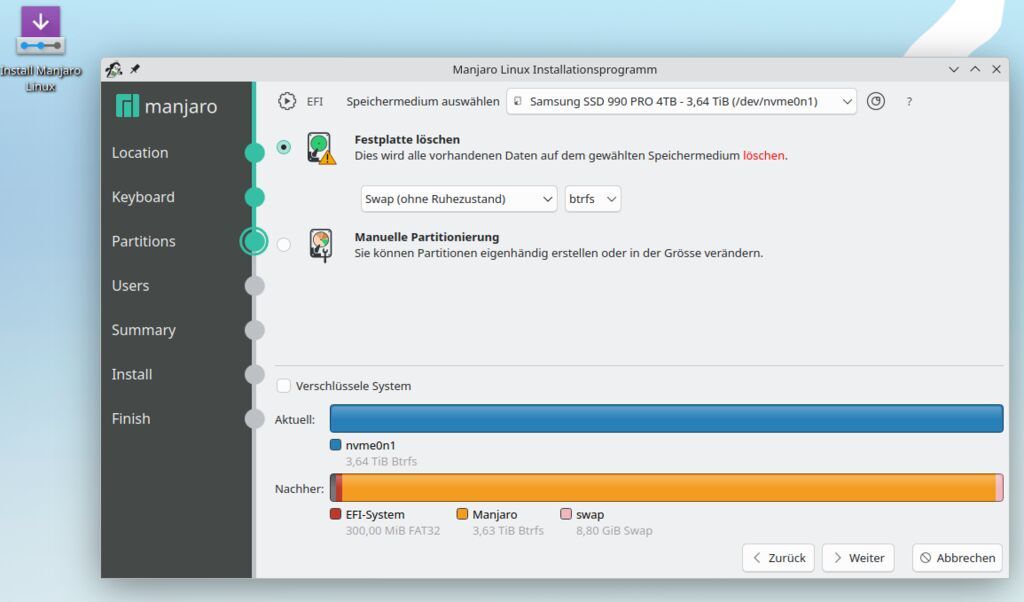1024x602 pixels.
Task: Go to the Keyboard step in sidebar
Action: [143, 197]
